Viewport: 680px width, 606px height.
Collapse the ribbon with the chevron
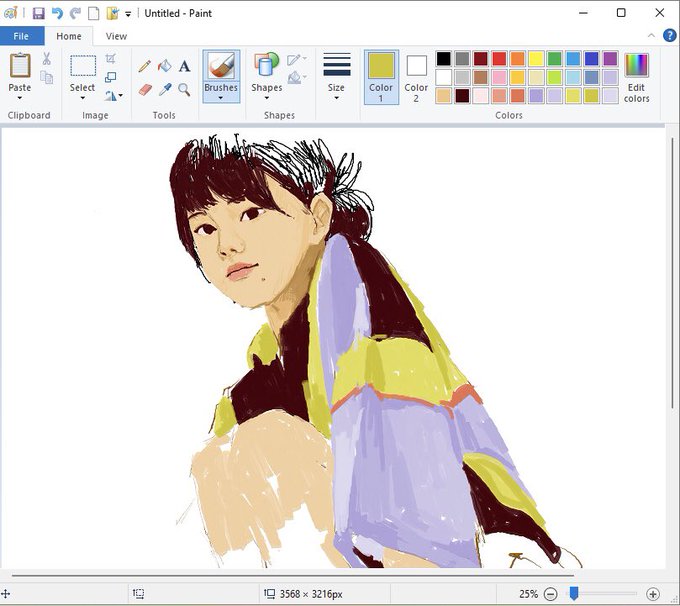click(651, 36)
